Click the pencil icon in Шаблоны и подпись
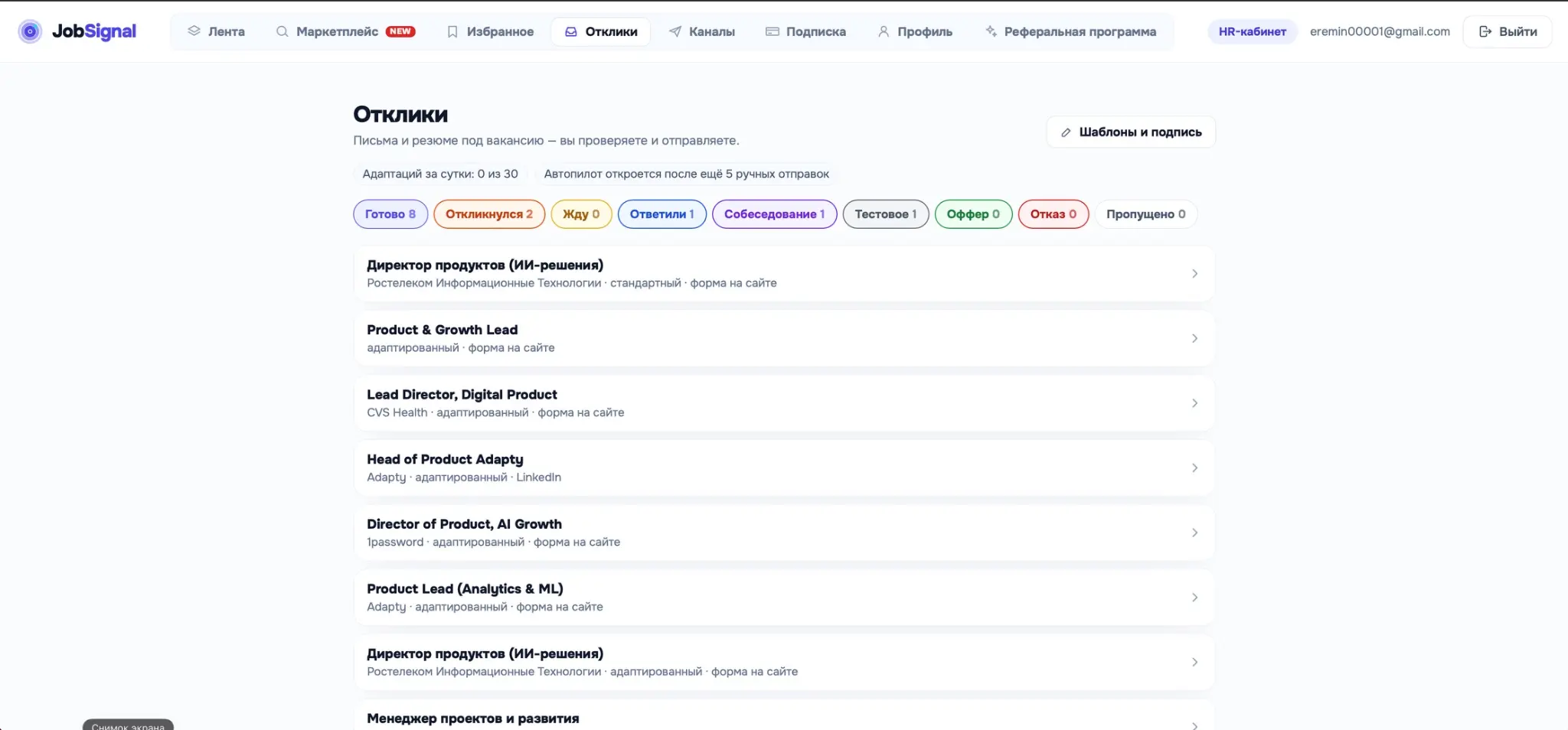 point(1066,132)
